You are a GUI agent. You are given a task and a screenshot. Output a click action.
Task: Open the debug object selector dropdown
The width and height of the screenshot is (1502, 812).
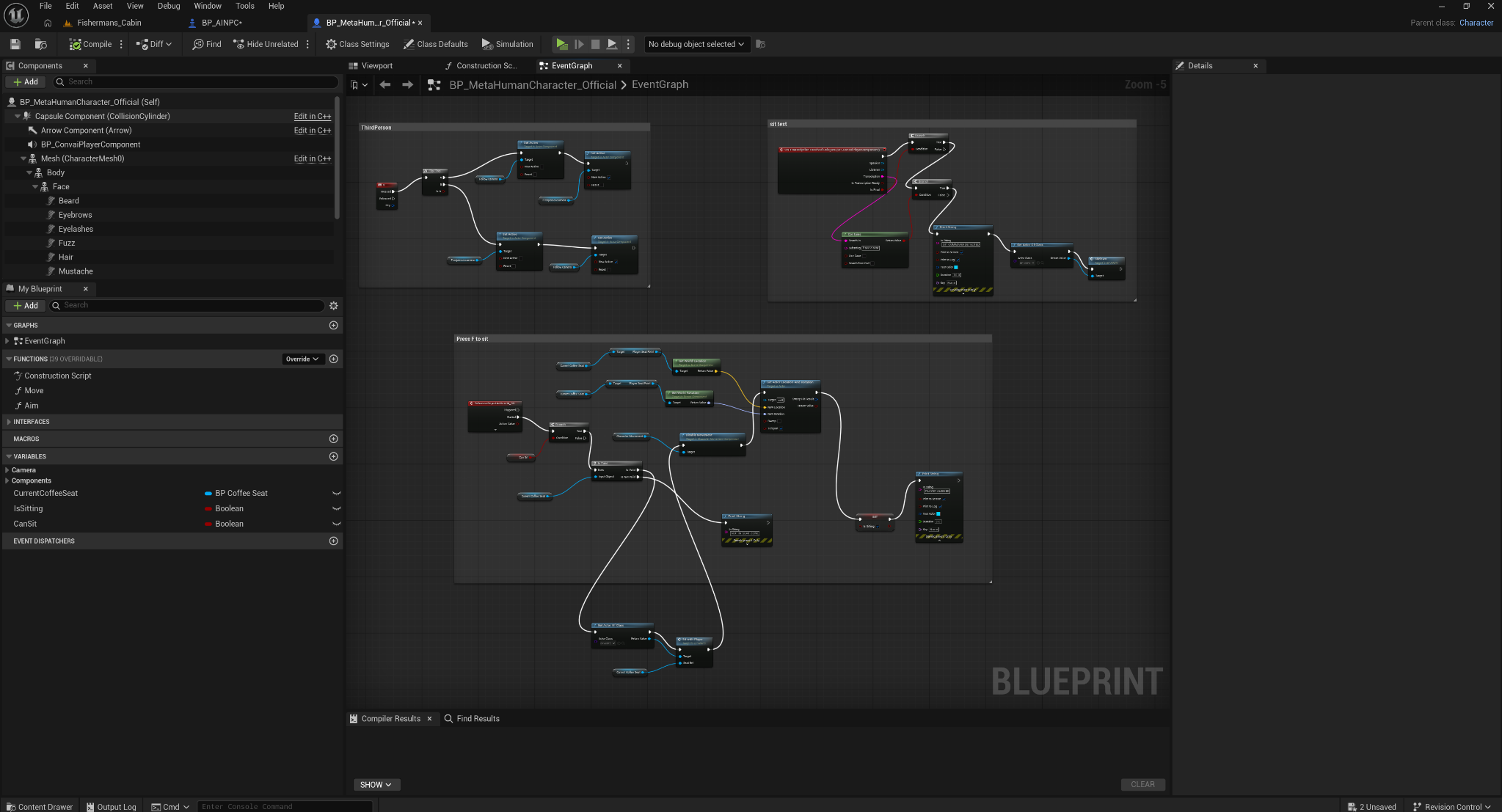tap(696, 44)
